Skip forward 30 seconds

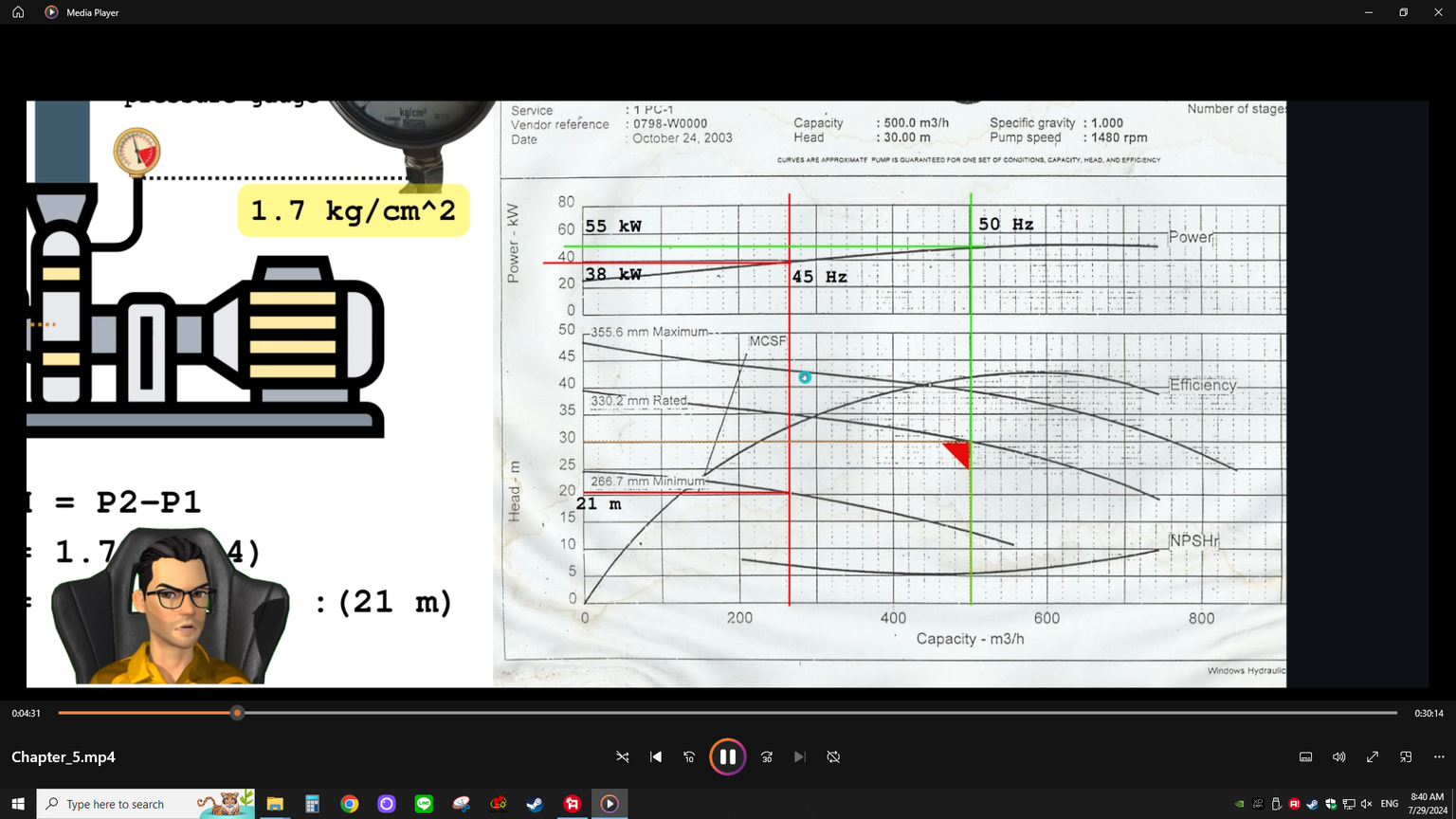pyautogui.click(x=767, y=756)
